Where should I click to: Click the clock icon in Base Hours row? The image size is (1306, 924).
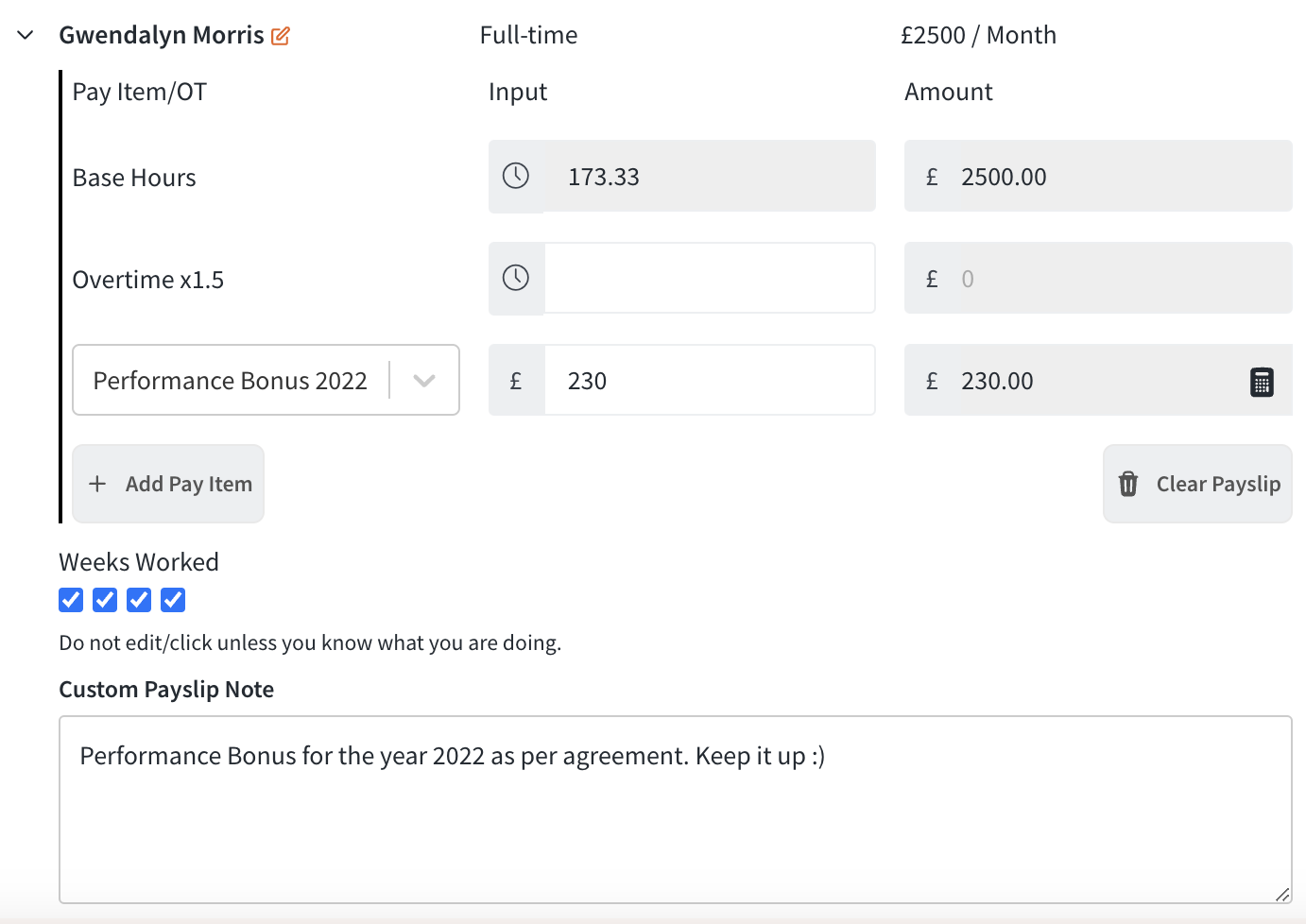[516, 176]
